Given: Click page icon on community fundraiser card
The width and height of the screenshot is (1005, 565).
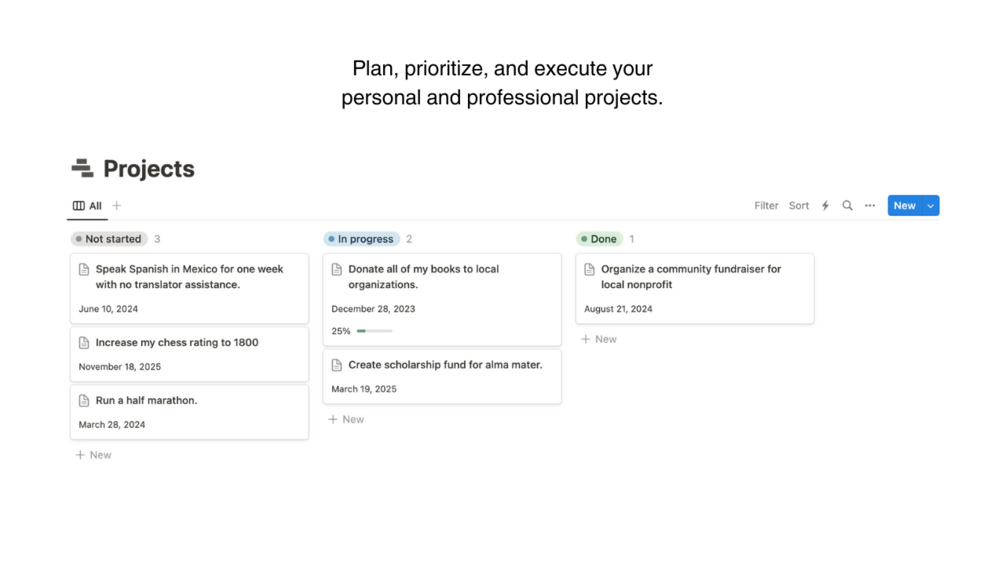Looking at the screenshot, I should [590, 269].
